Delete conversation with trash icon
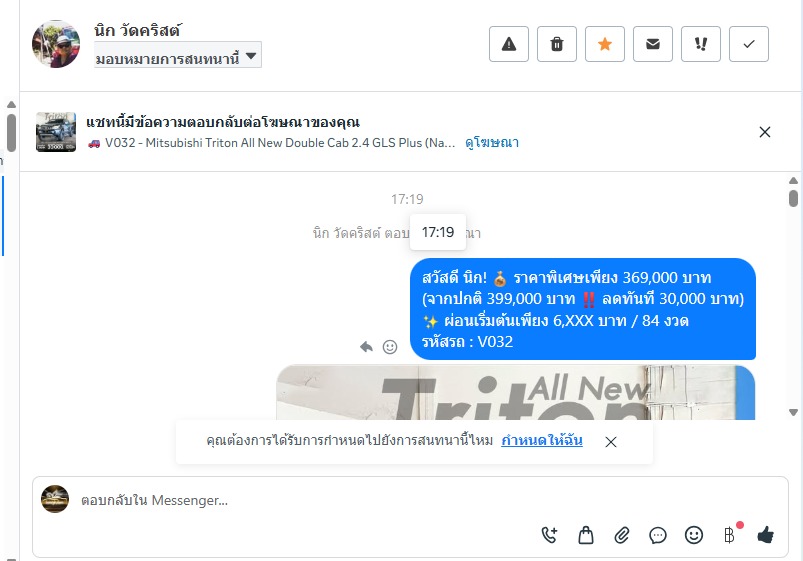803x561 pixels. (557, 44)
